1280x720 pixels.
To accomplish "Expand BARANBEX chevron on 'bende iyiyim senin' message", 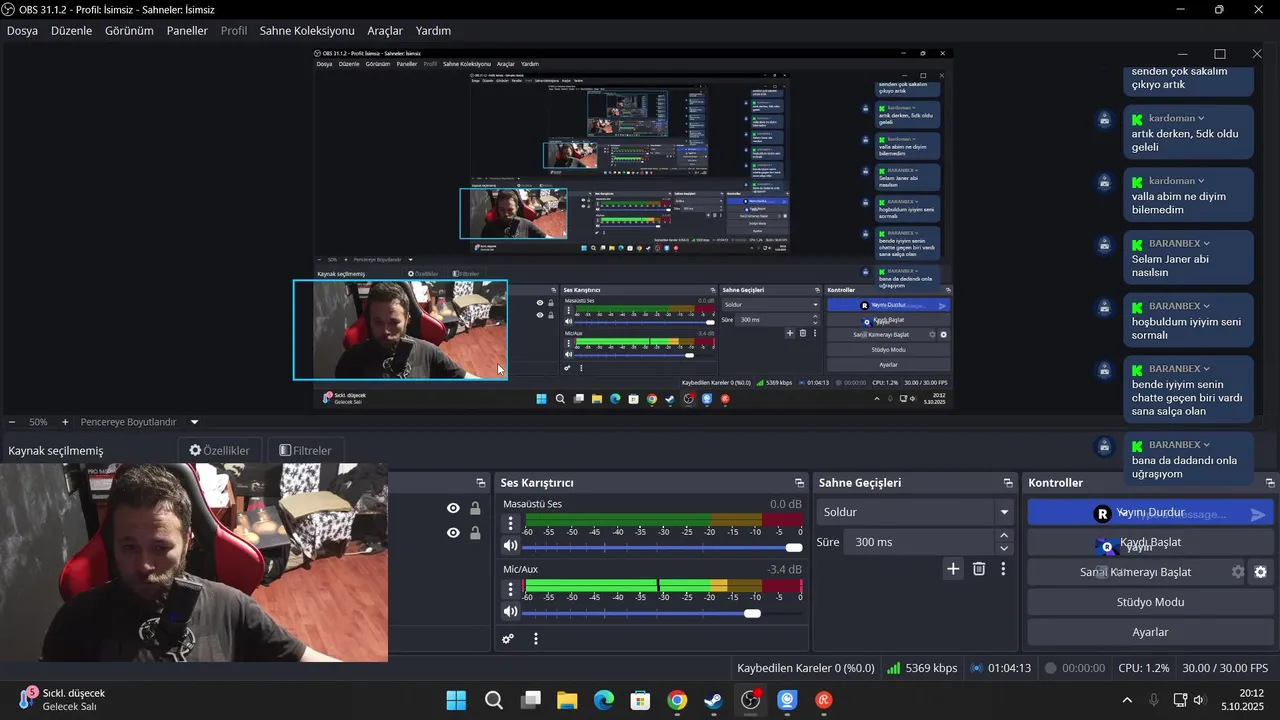I will pos(1207,369).
